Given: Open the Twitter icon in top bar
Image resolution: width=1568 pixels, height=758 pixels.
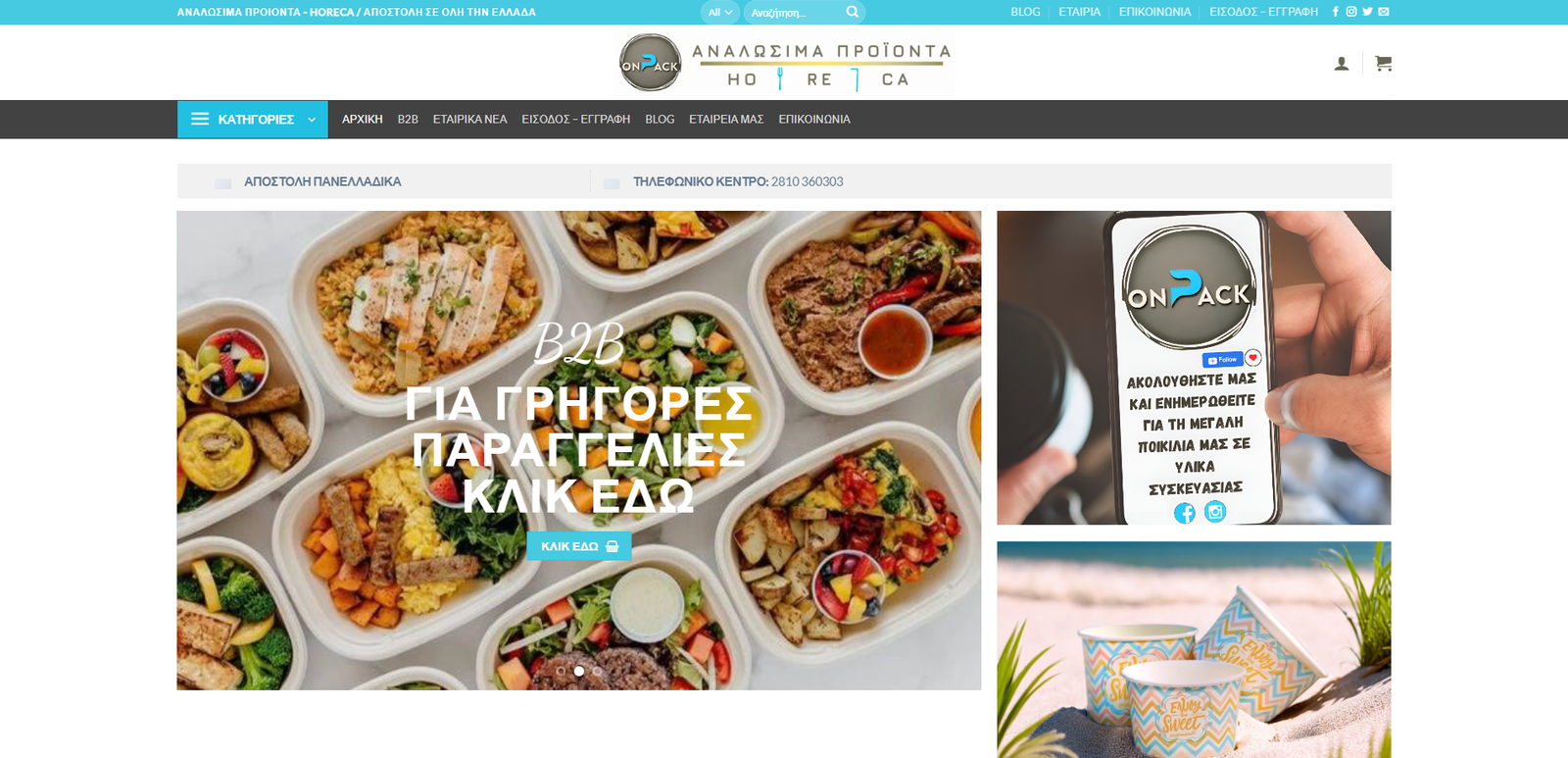Looking at the screenshot, I should coord(1367,12).
